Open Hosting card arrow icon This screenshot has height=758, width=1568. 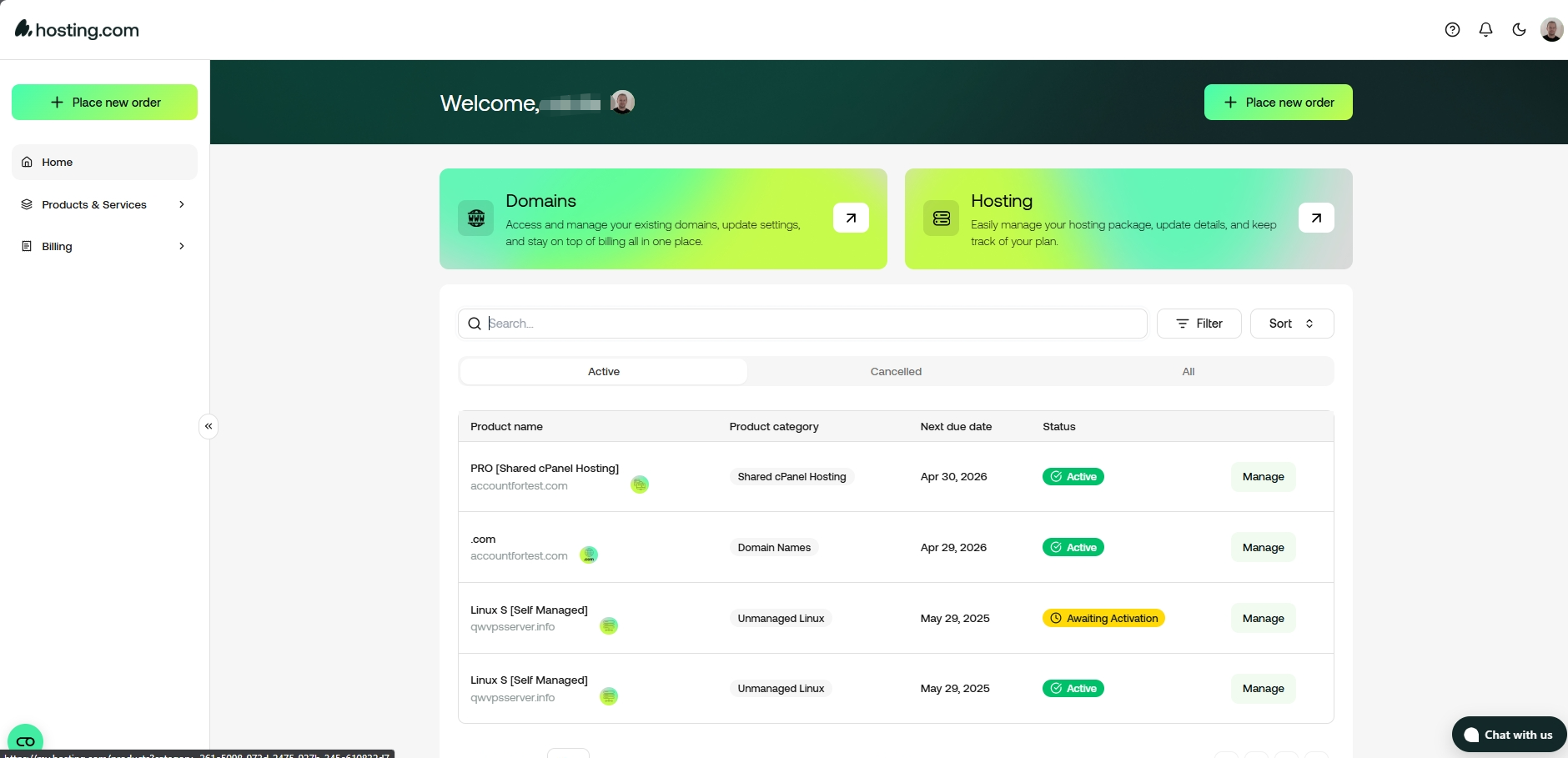pos(1316,218)
